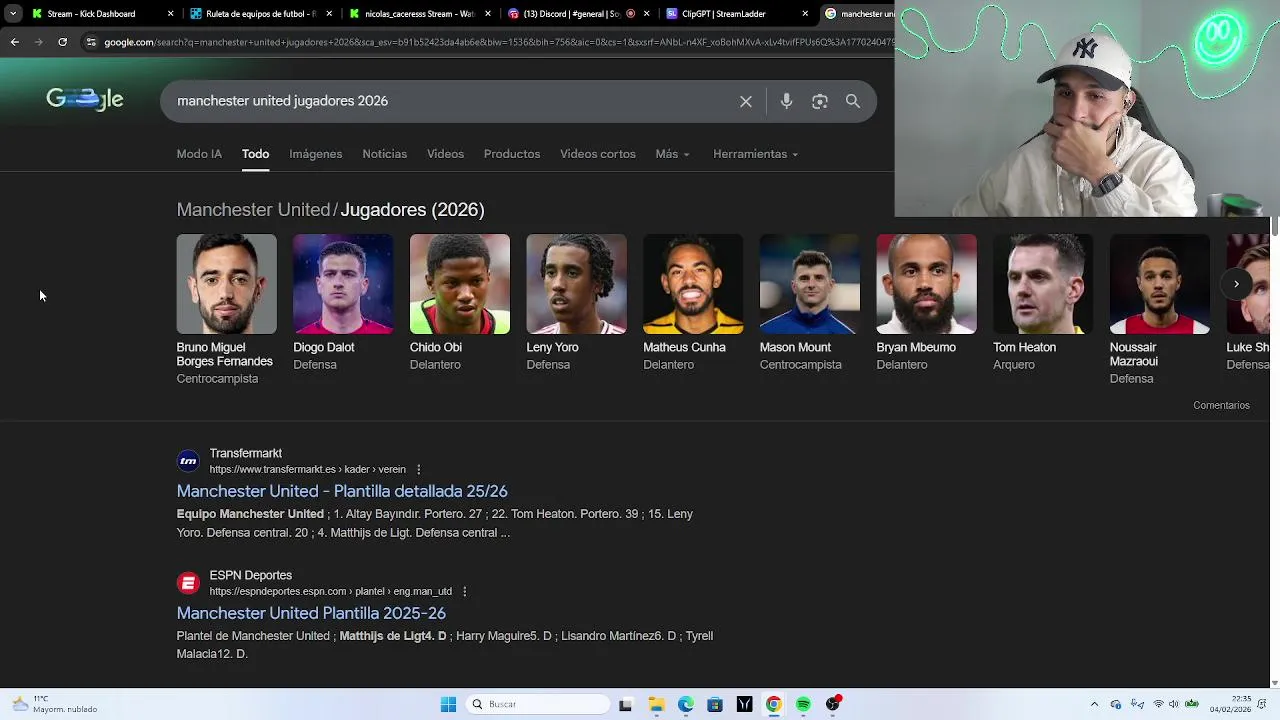The width and height of the screenshot is (1280, 720).
Task: Open the weather widget on the taskbar
Action: [55, 704]
